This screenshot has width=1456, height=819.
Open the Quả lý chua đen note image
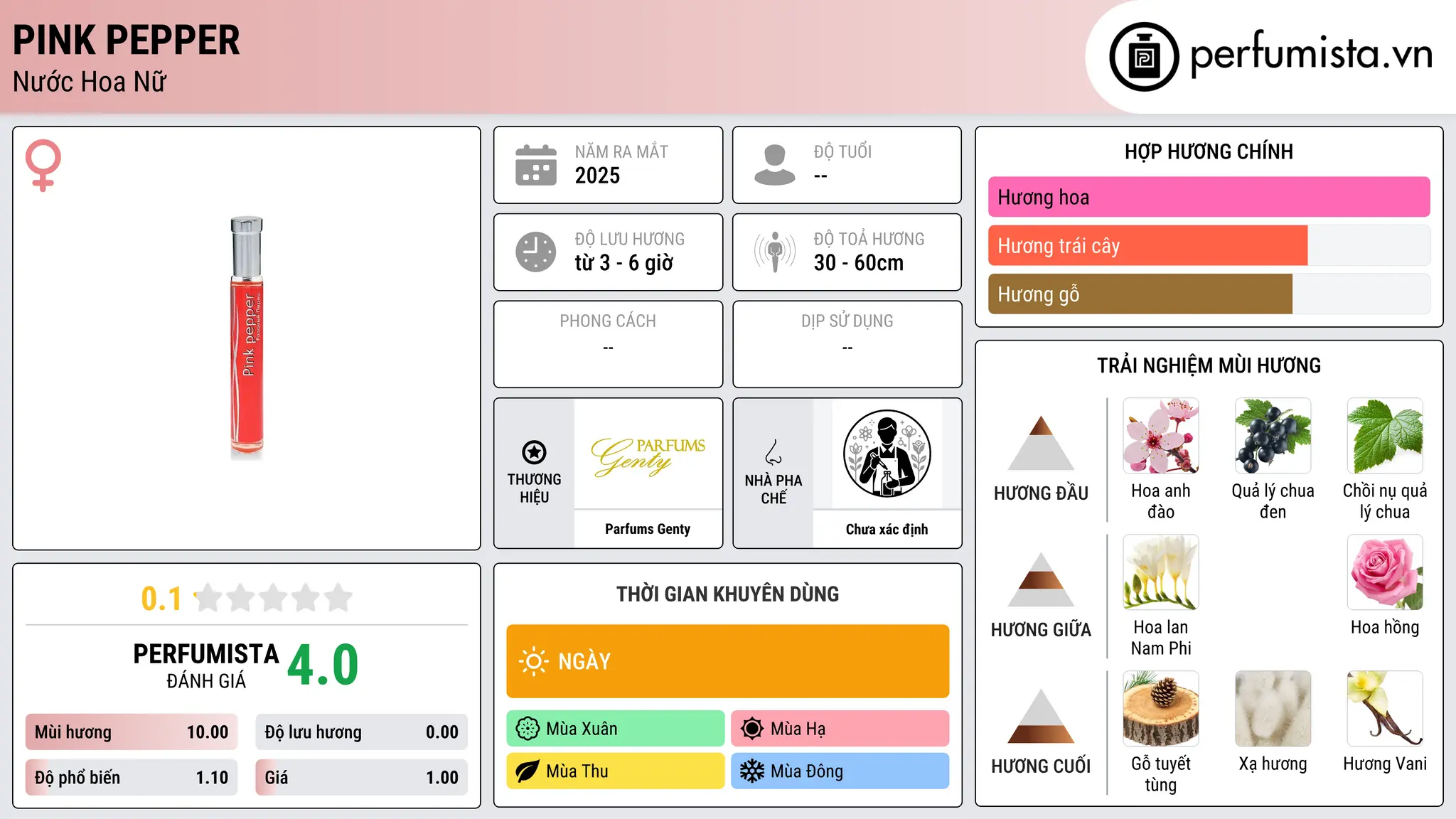point(1273,436)
